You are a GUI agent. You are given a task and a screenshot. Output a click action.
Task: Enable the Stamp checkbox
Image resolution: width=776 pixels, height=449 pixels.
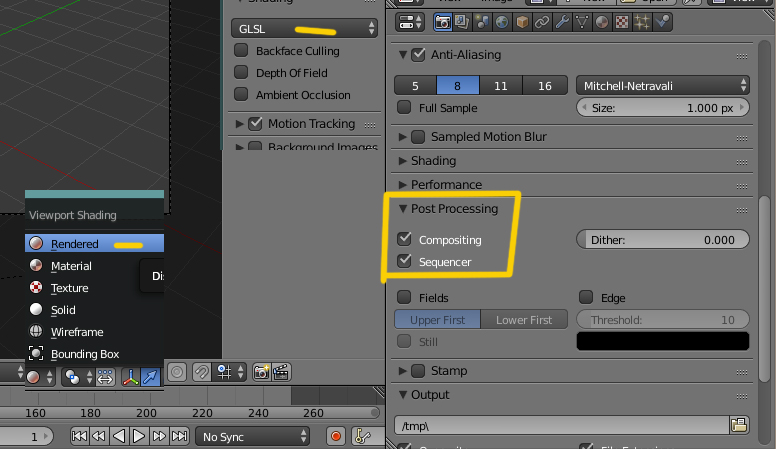418,370
